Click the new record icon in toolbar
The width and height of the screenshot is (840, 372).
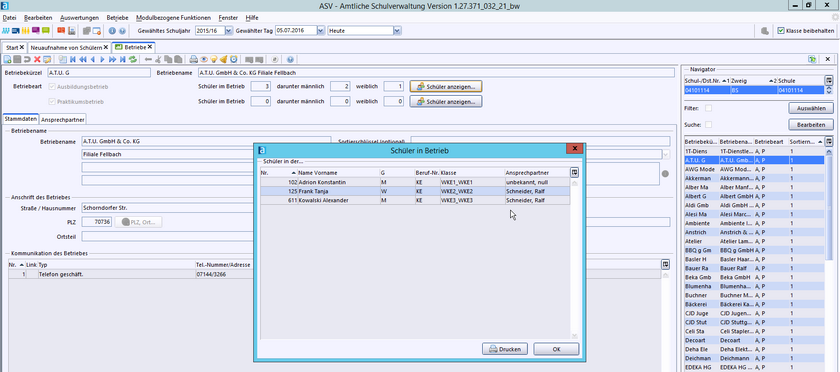tap(7, 59)
